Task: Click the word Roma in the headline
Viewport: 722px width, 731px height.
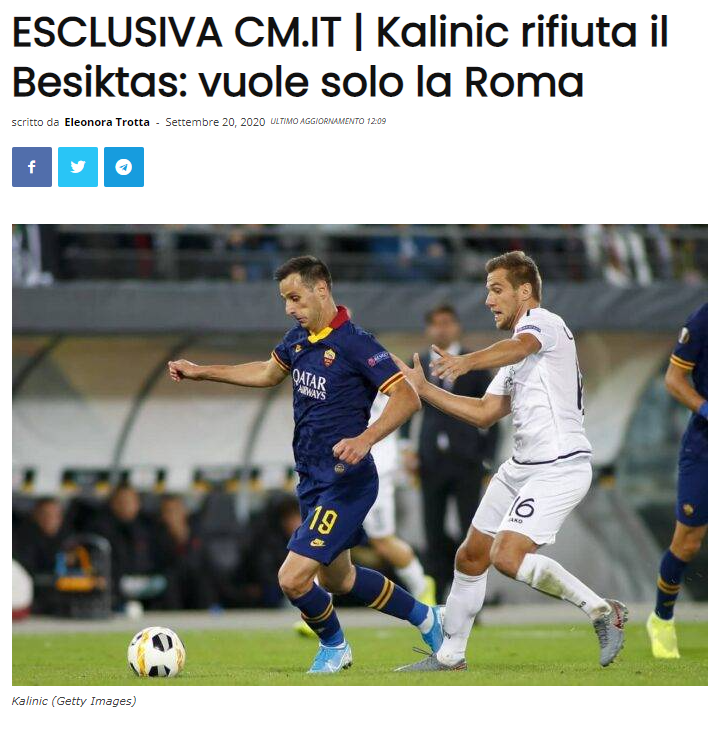Action: click(x=523, y=82)
